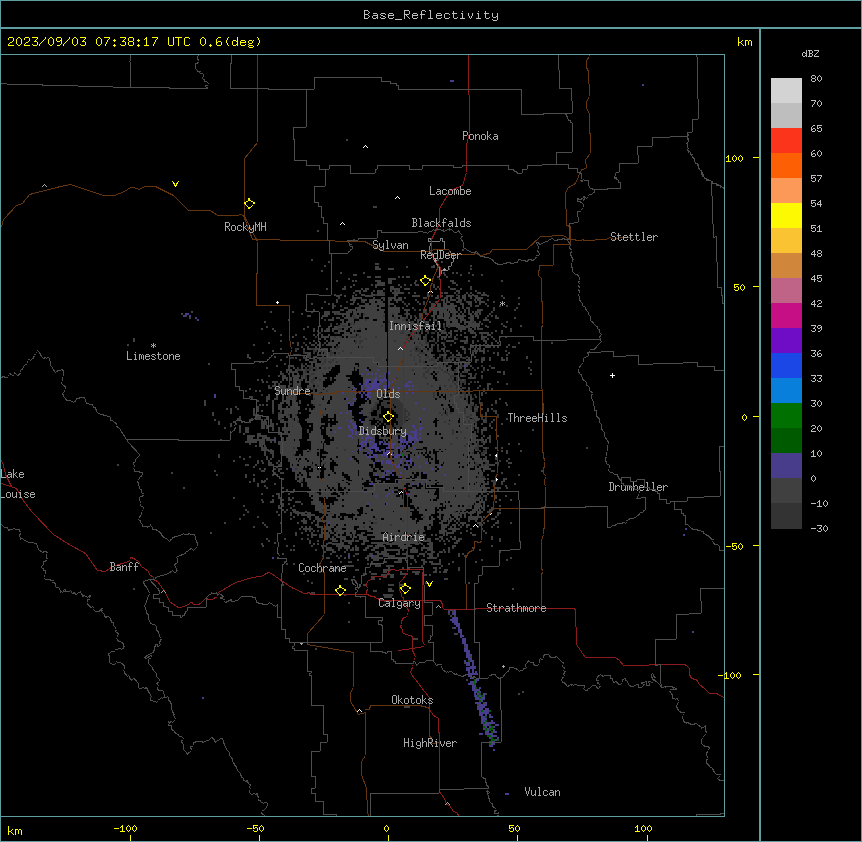This screenshot has height=842, width=862.
Task: Pick the yellow 54-51 dBZ legend color
Action: [786, 215]
